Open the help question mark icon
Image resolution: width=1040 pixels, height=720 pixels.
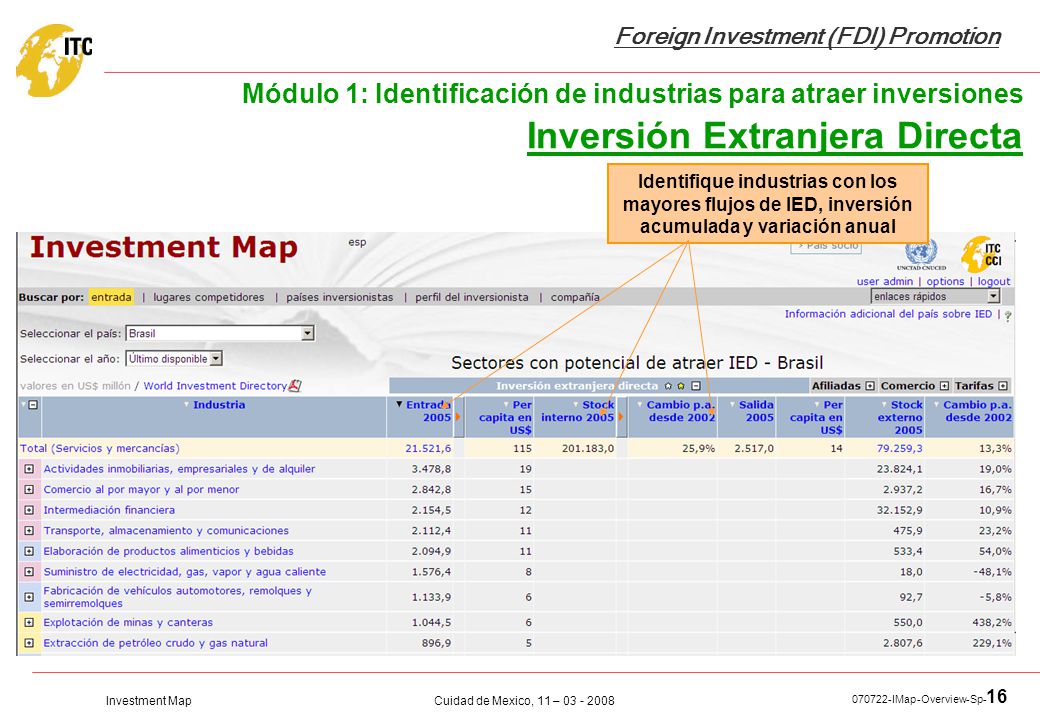click(1008, 316)
